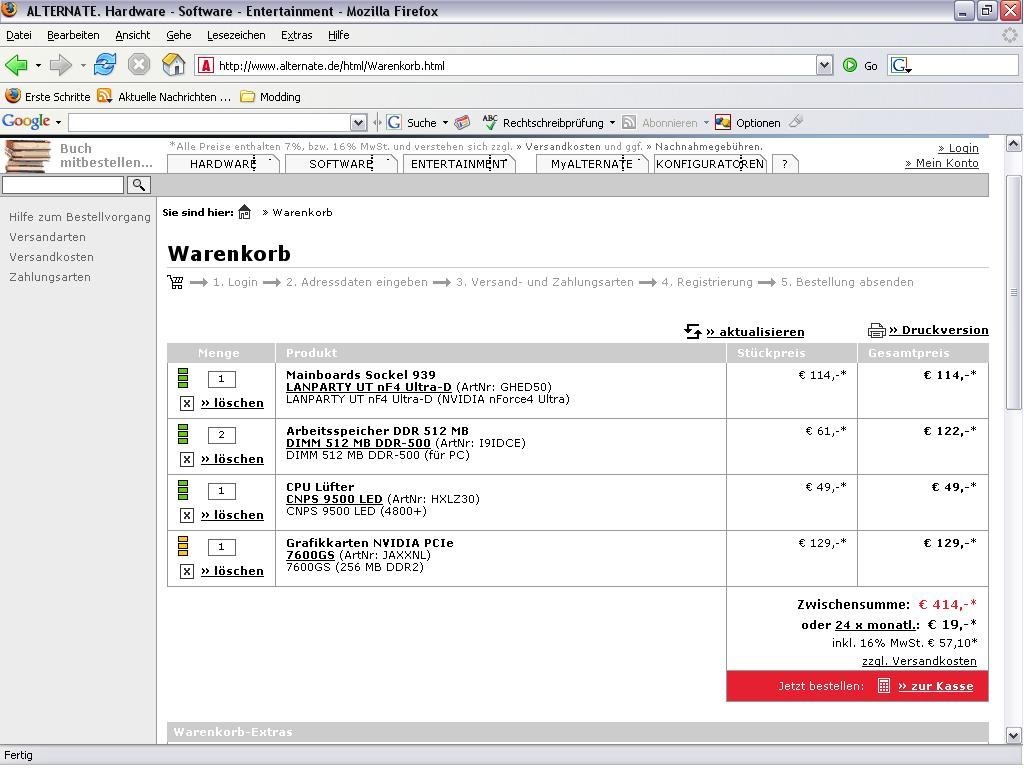The image size is (1024, 768).
Task: Click the grey Forward arrow button
Action: [61, 65]
